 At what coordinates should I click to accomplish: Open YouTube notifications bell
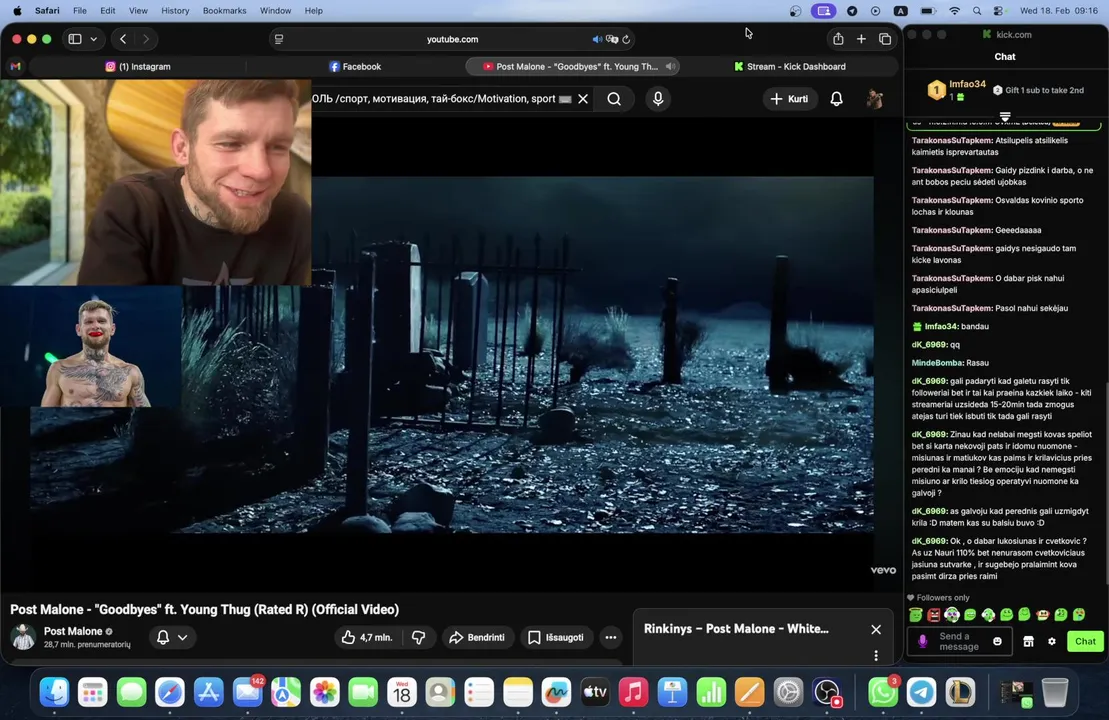[837, 99]
